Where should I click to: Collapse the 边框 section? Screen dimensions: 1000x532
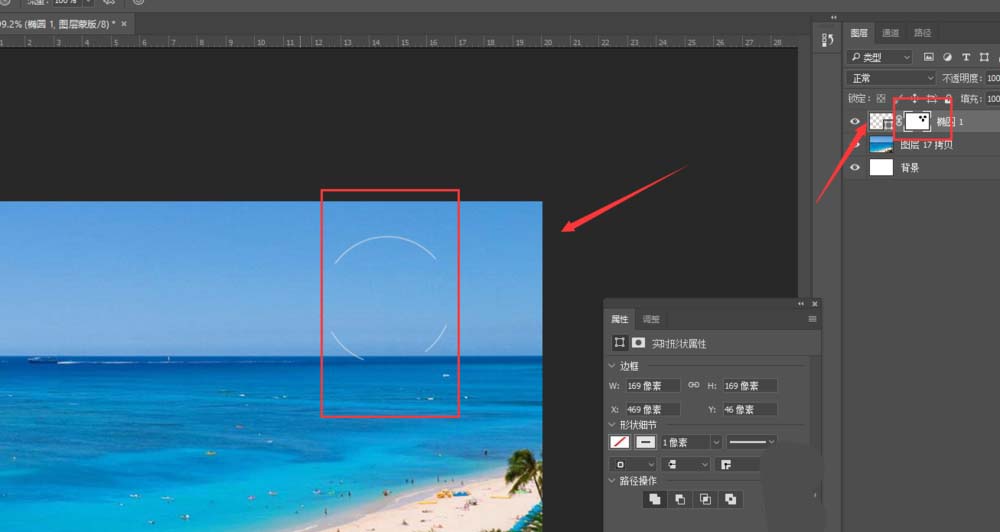tap(613, 366)
